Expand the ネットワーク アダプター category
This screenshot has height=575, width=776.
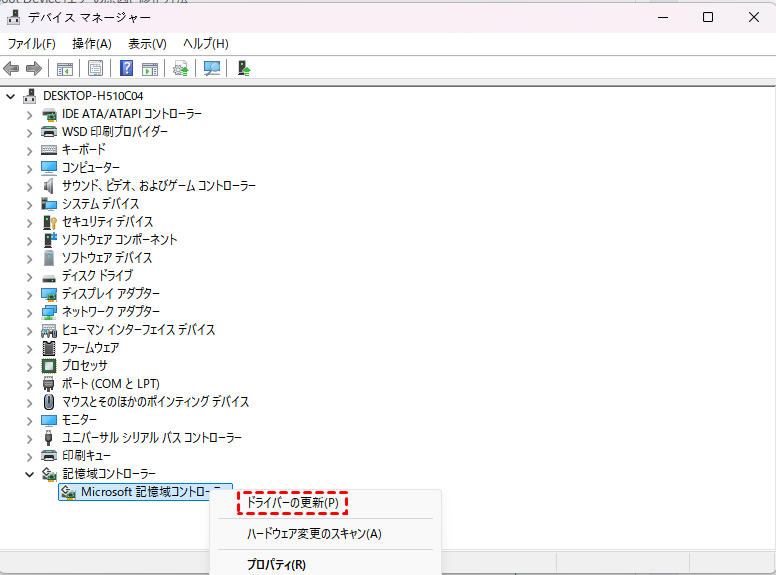[x=29, y=312]
